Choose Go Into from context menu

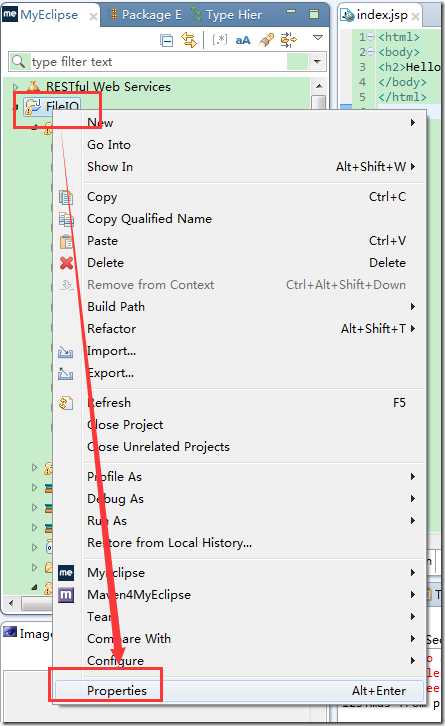(x=239, y=145)
